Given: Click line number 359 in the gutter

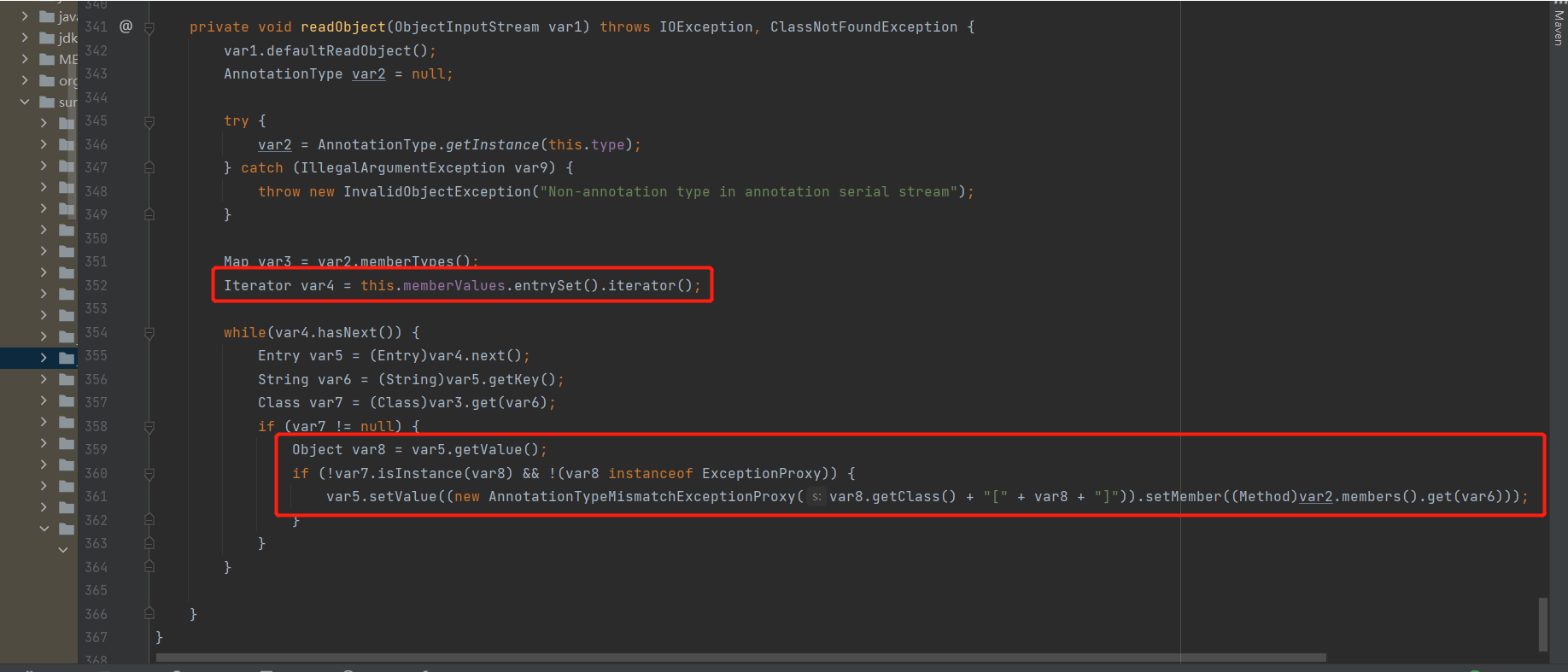Looking at the screenshot, I should [96, 449].
